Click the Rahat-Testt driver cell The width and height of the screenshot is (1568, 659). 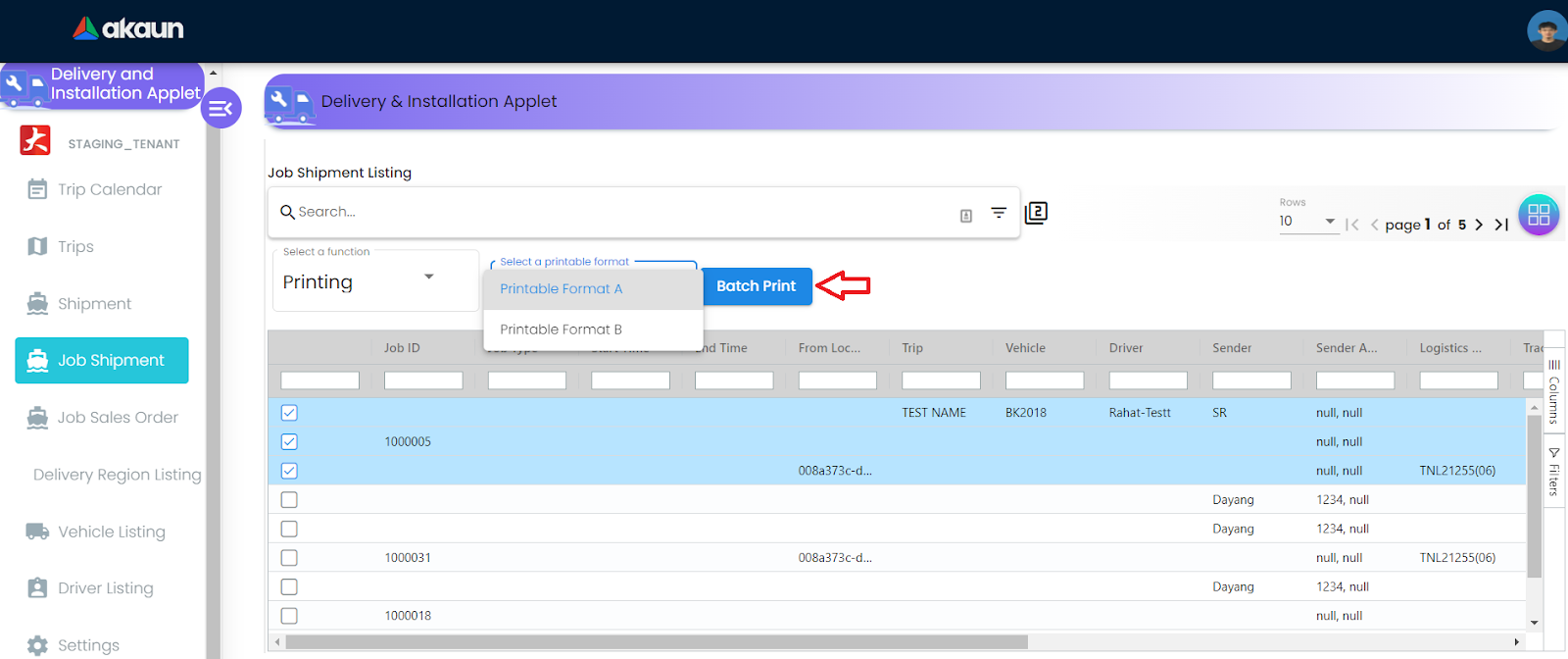click(1140, 413)
